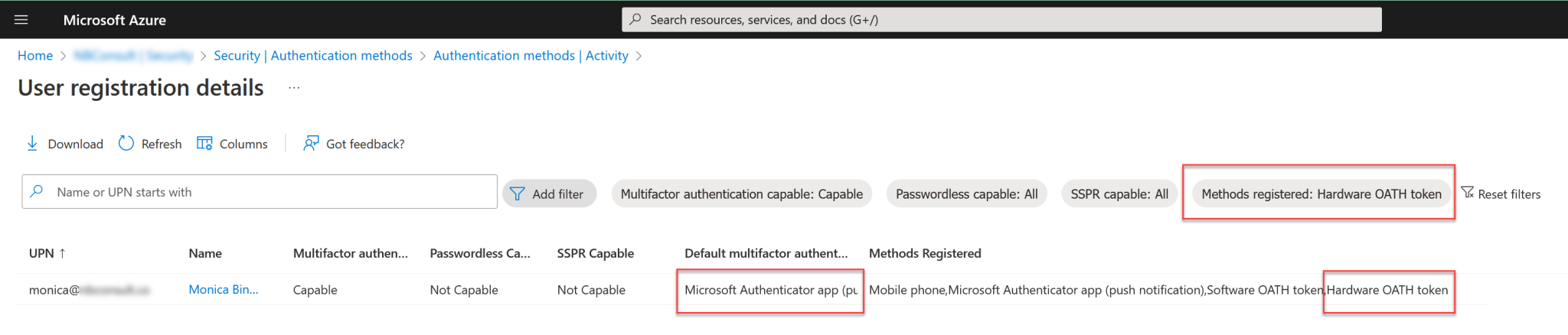Screen dimensions: 1568x335
Task: Click the Microsoft Authenticator app default method cell
Action: pos(771,290)
